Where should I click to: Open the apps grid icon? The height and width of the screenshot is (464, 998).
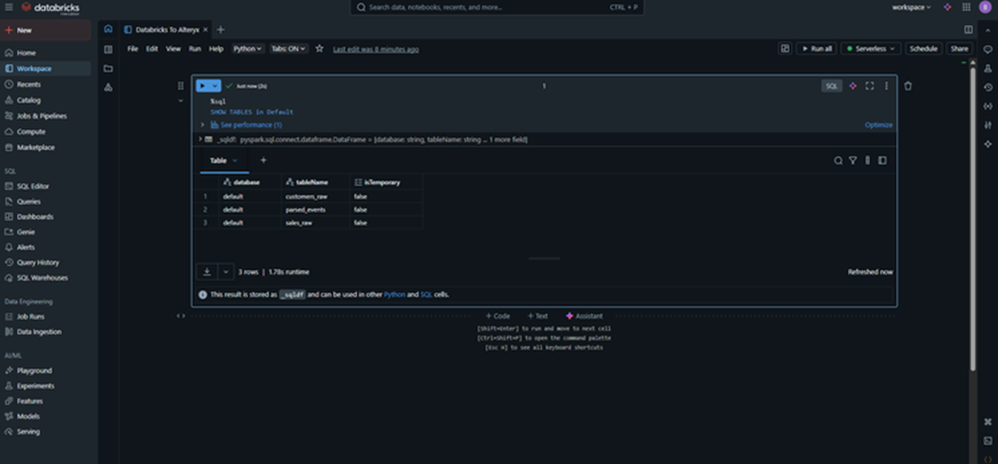coord(966,7)
